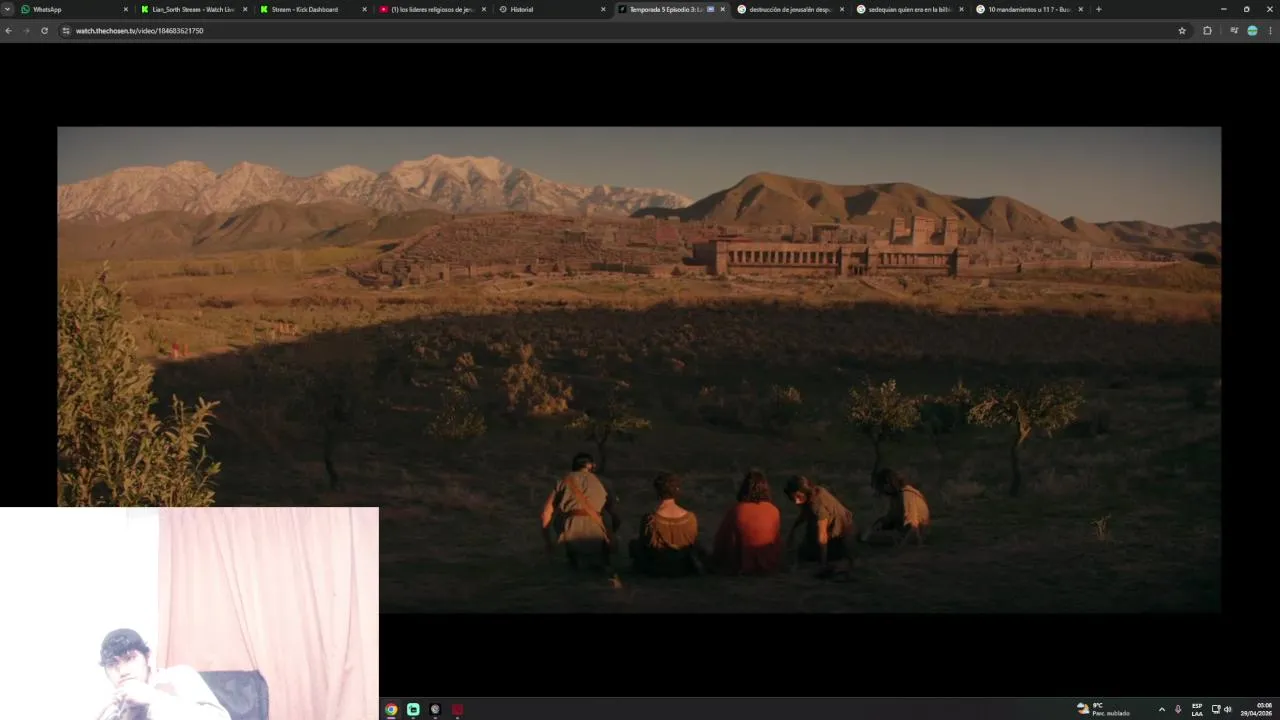Close the Historial tab
The height and width of the screenshot is (720, 1280).
[603, 9]
